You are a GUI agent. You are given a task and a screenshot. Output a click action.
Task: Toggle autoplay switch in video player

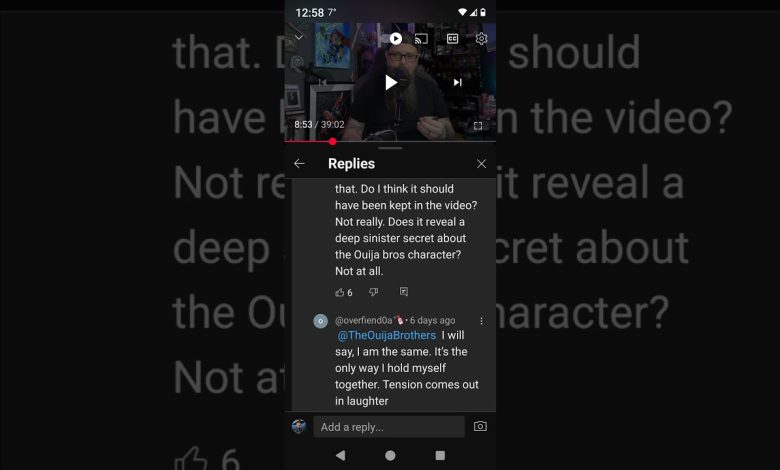pos(395,38)
